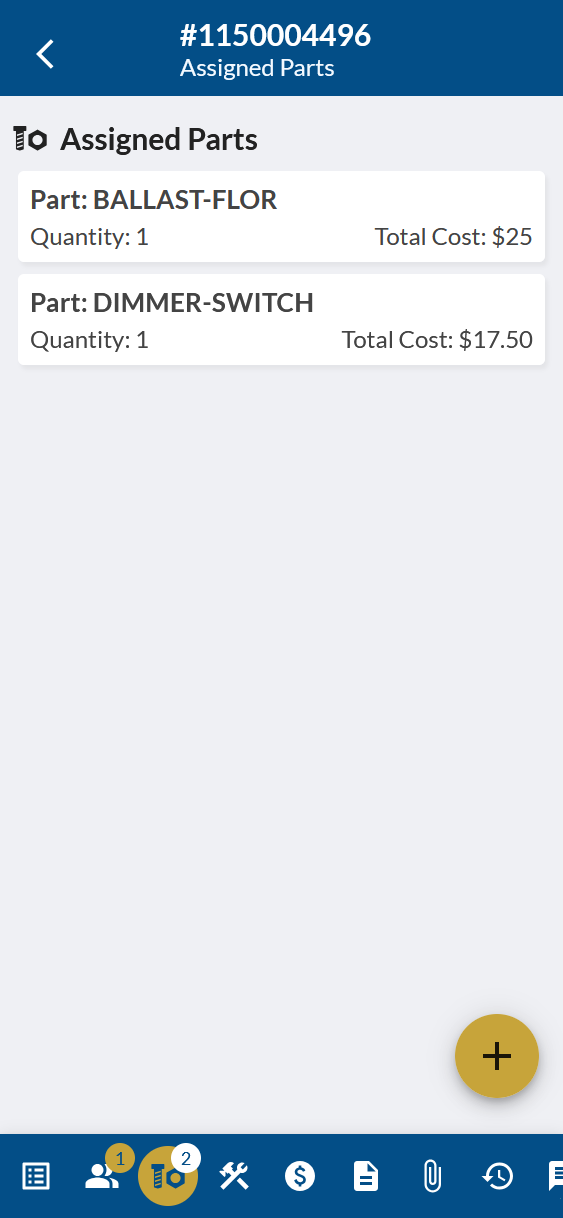Image resolution: width=563 pixels, height=1218 pixels.
Task: Open the paperclip attachments tab
Action: click(x=432, y=1176)
